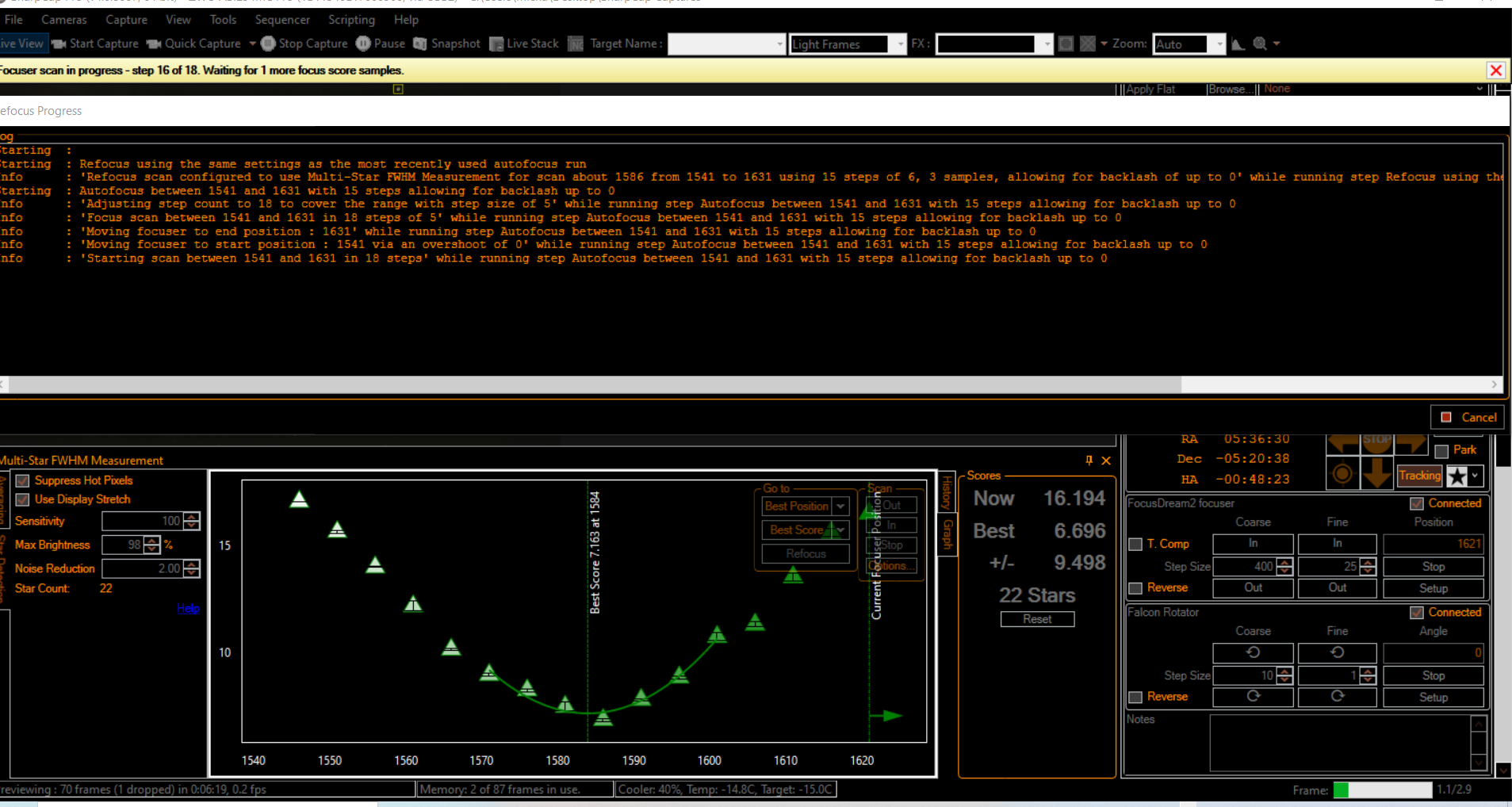Click the red square icon on Cancel button
The width and height of the screenshot is (1512, 807).
(1446, 417)
